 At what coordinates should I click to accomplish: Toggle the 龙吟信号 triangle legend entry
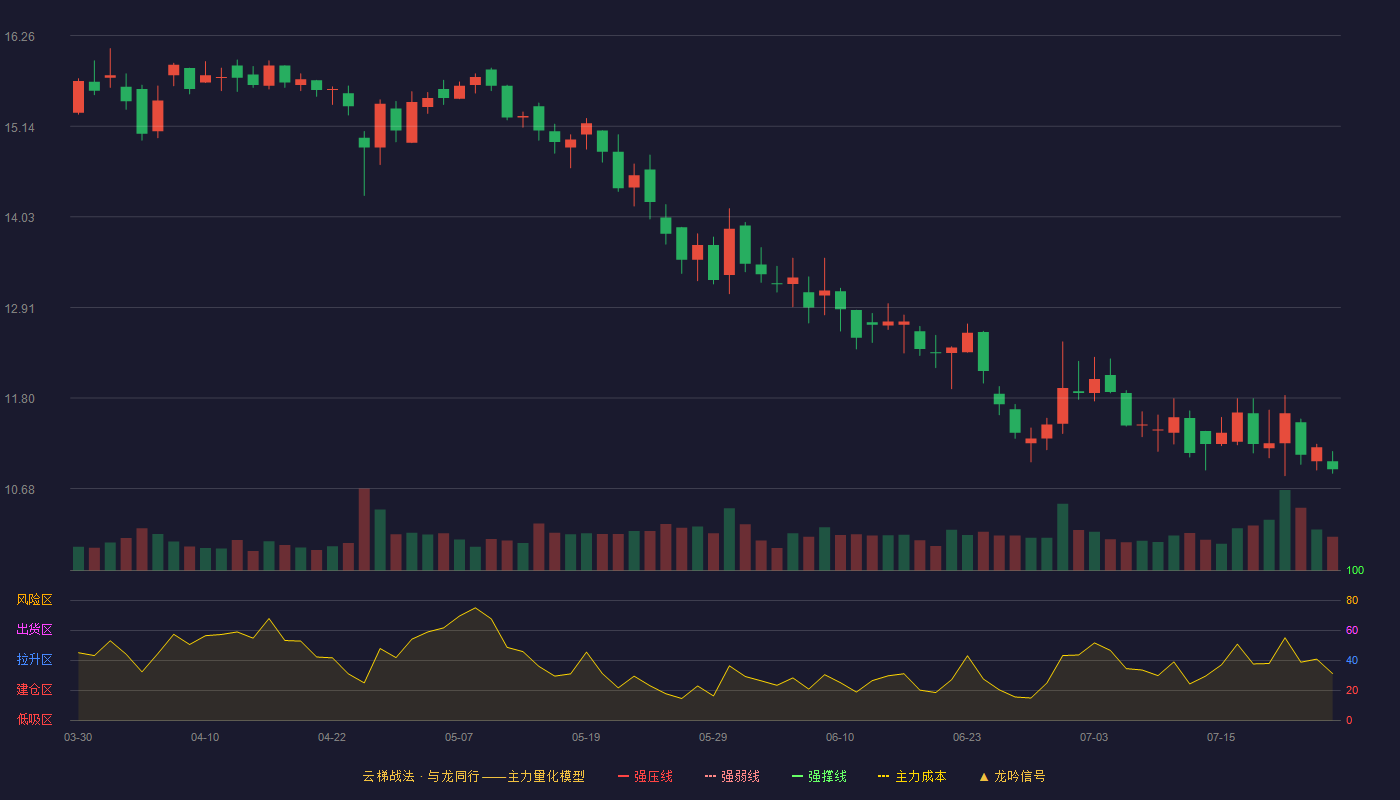[1012, 776]
